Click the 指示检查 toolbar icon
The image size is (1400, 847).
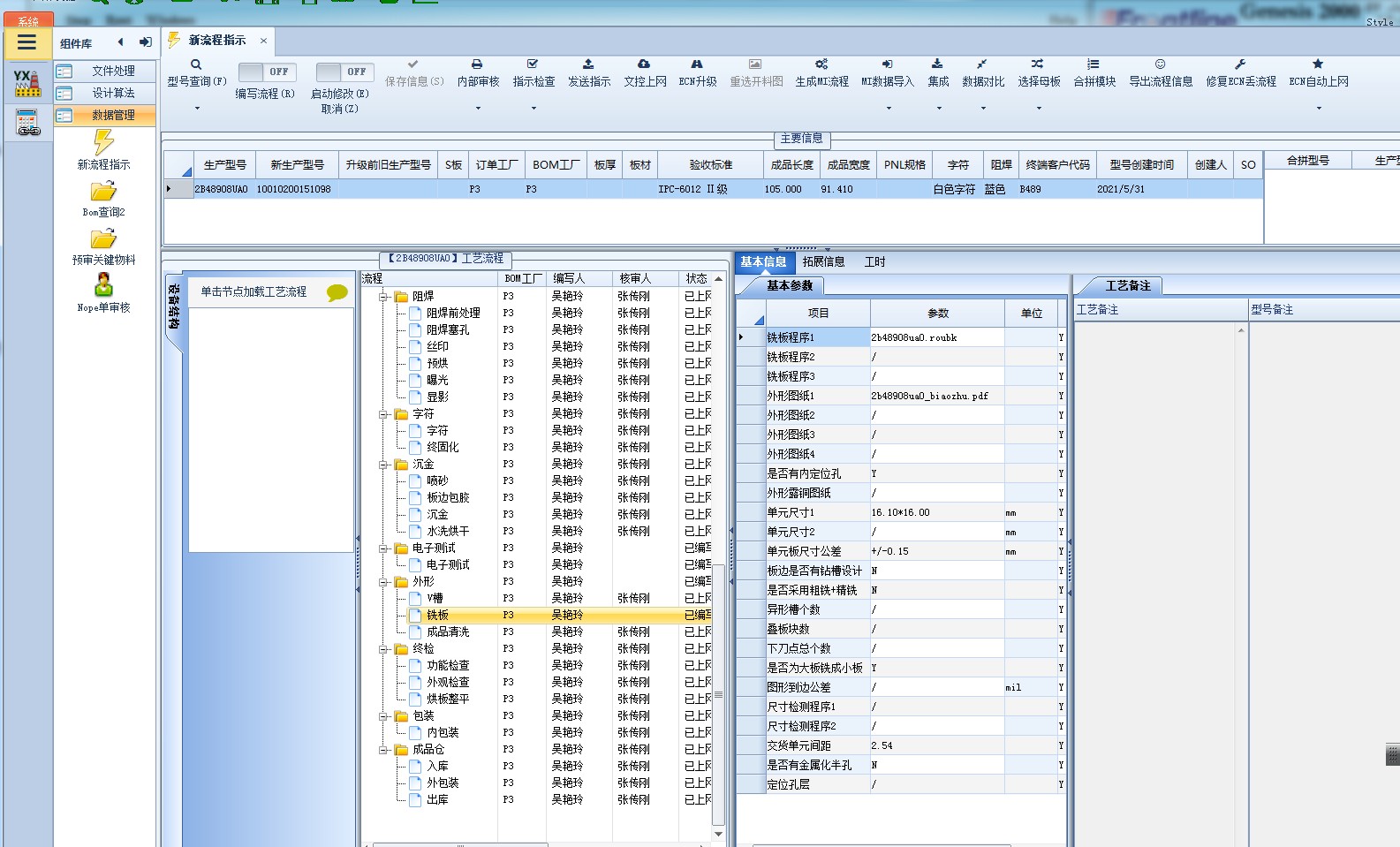pyautogui.click(x=533, y=64)
